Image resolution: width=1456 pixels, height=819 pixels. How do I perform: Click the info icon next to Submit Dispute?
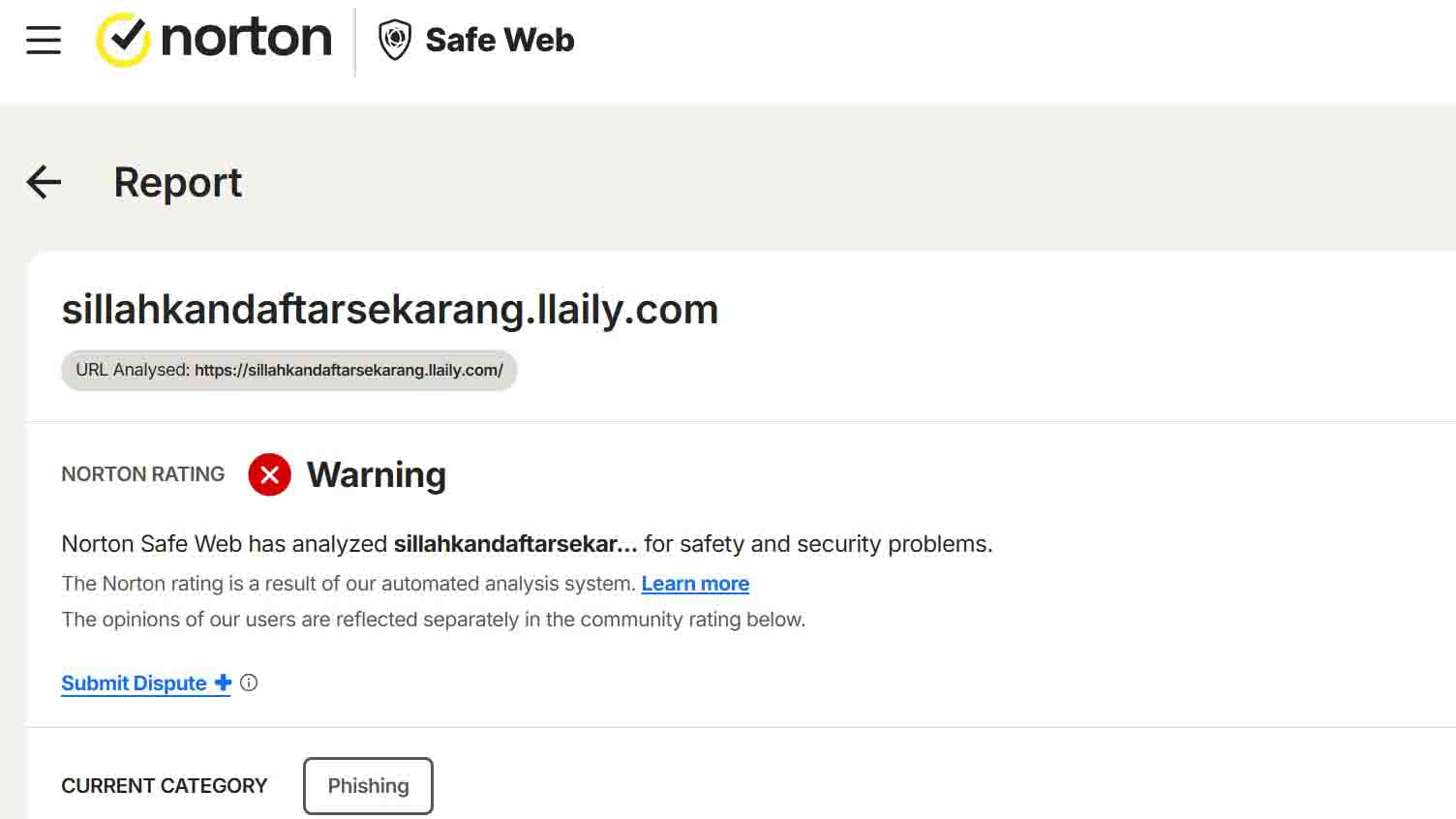point(249,682)
